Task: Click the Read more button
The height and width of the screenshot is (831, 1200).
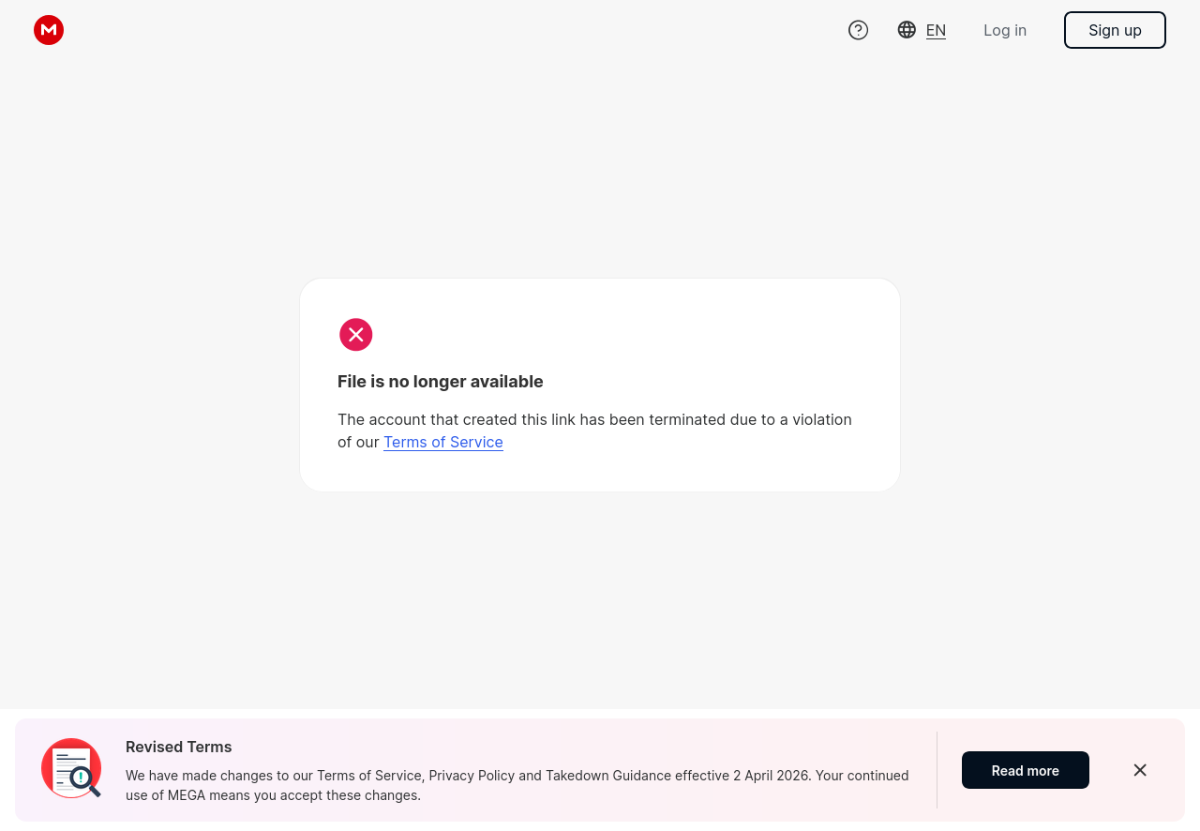Action: 1025,770
